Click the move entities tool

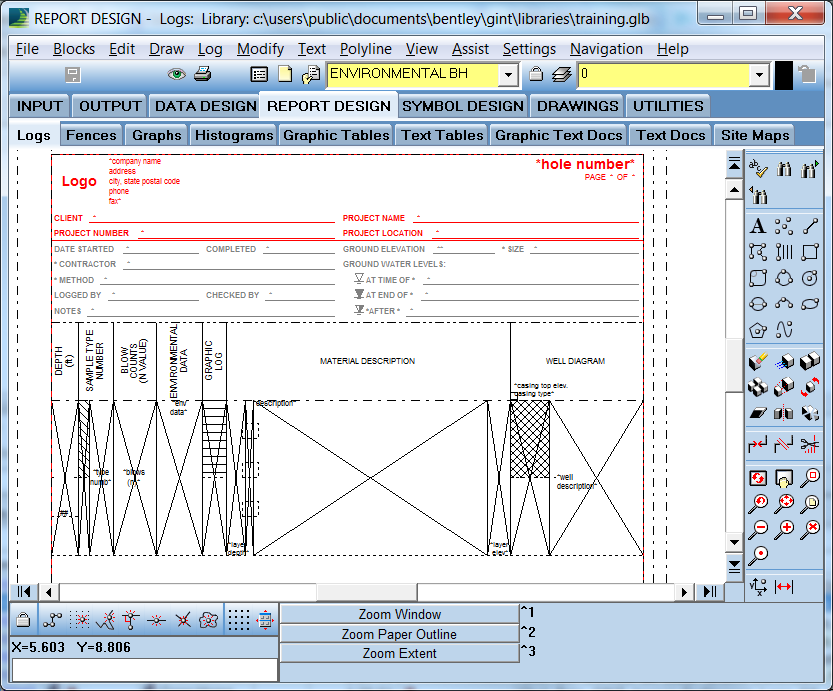coord(784,361)
